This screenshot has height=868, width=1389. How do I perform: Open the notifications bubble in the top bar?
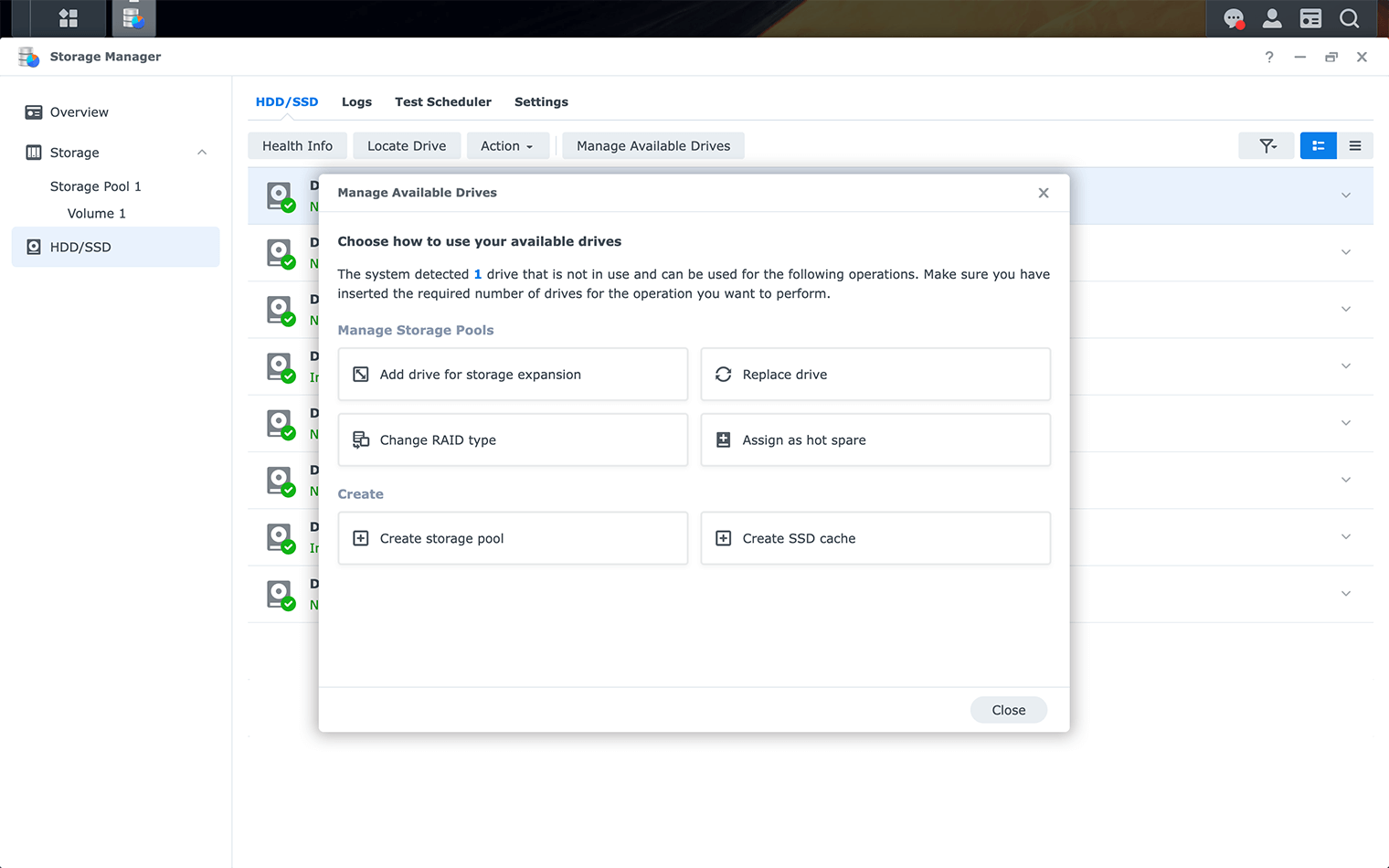pyautogui.click(x=1234, y=18)
